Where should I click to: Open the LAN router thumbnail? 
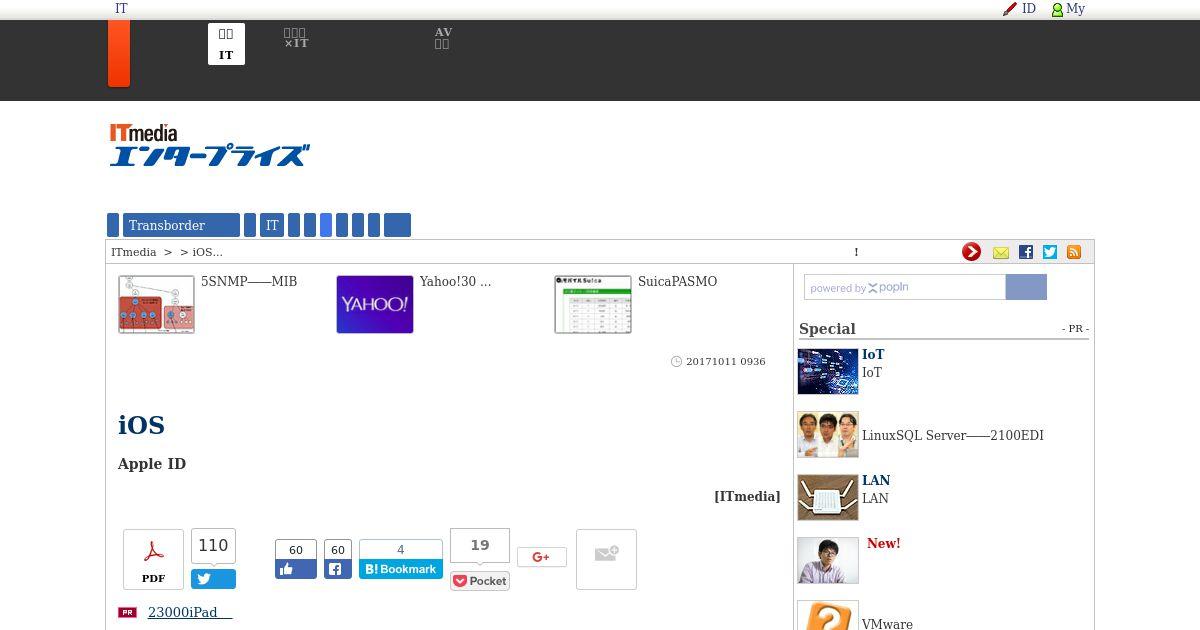tap(828, 497)
